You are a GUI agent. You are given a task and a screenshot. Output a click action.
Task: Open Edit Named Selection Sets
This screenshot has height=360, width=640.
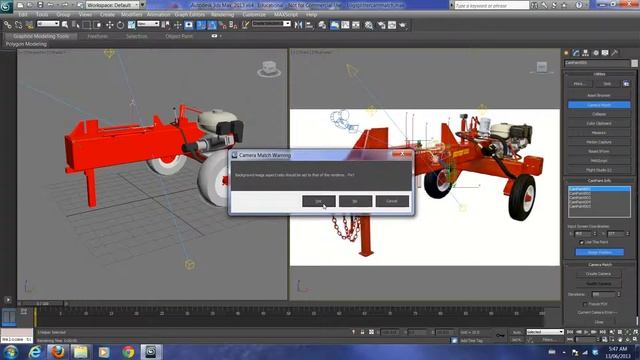(245, 25)
